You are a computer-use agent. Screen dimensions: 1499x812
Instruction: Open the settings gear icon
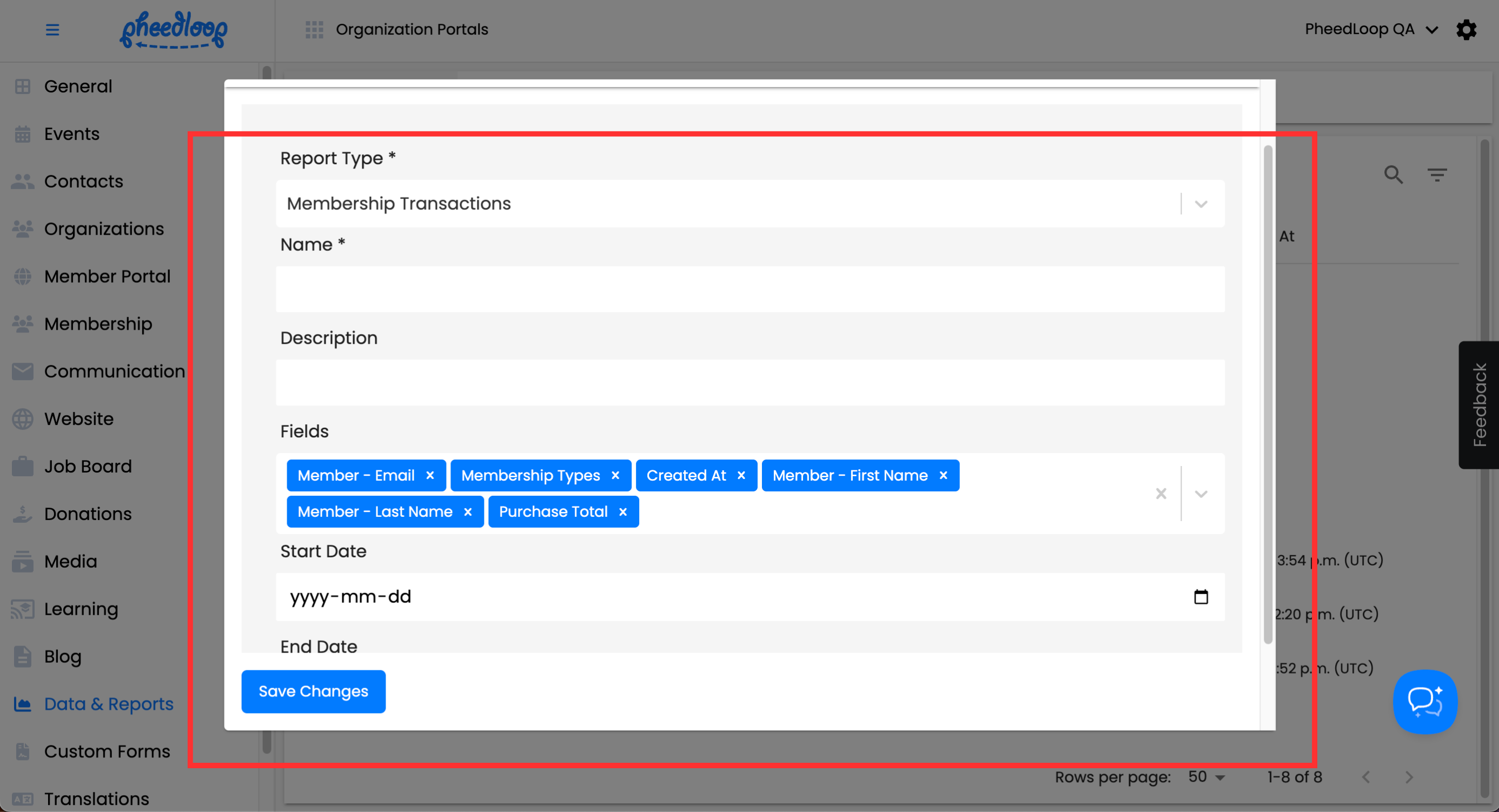tap(1466, 30)
